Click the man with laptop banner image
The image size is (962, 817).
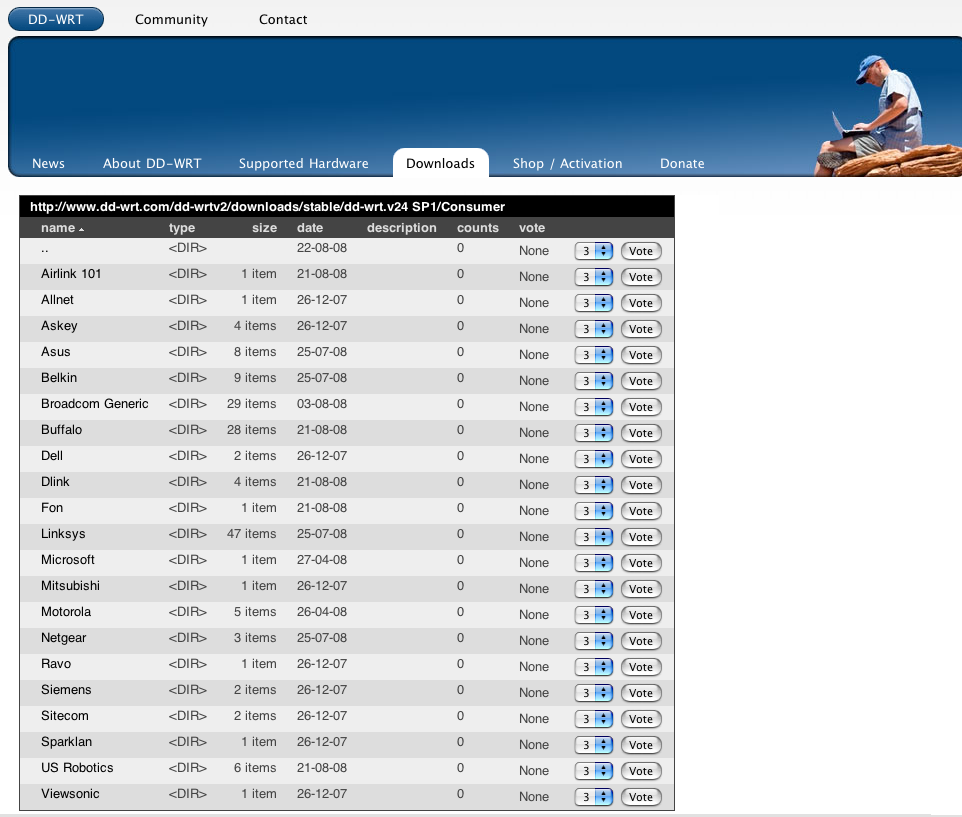(887, 117)
